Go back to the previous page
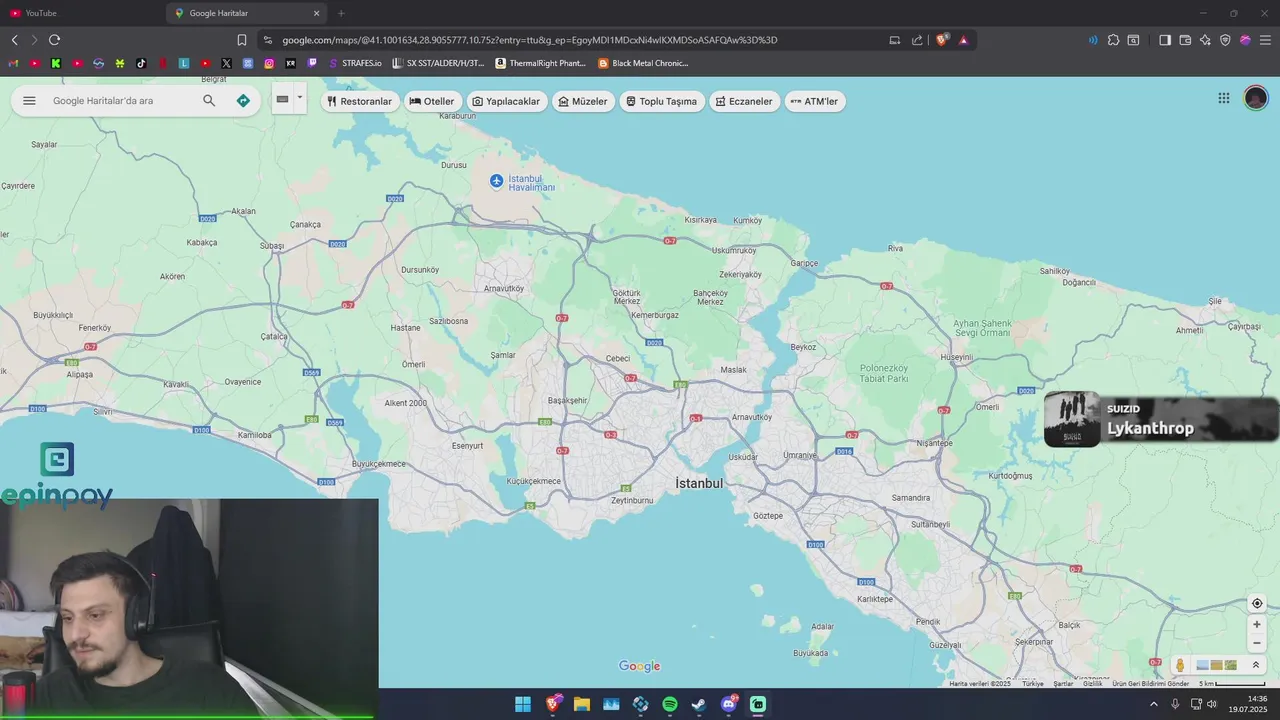 [x=14, y=40]
